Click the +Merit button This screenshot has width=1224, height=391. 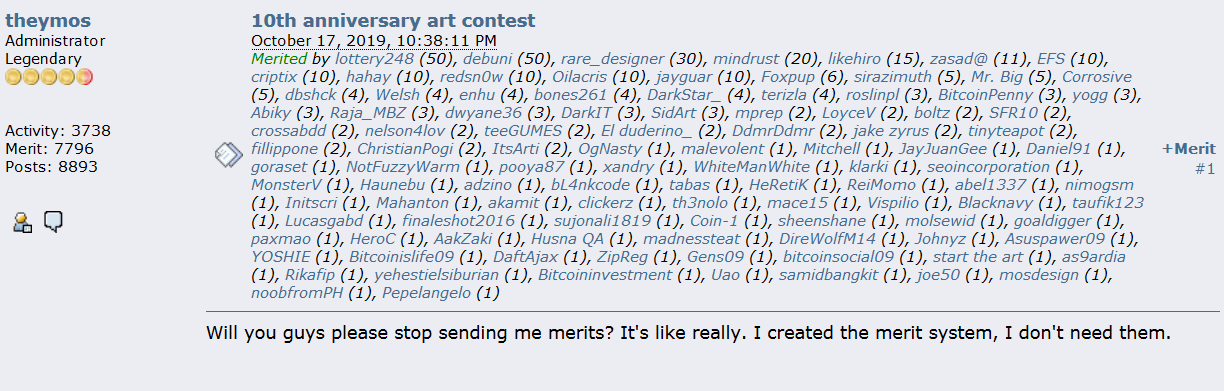pyautogui.click(x=1188, y=148)
